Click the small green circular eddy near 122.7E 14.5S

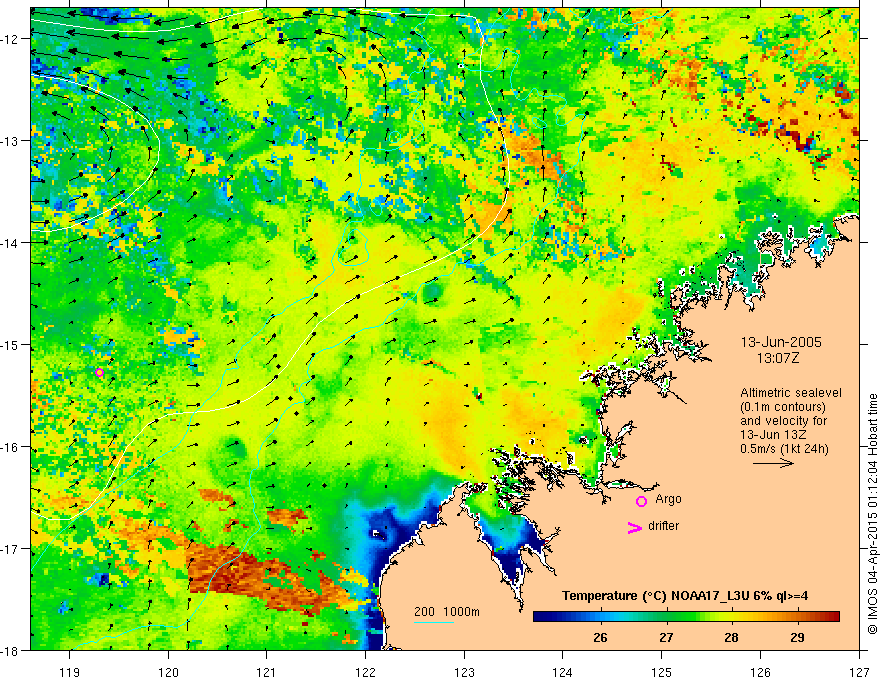tap(432, 293)
